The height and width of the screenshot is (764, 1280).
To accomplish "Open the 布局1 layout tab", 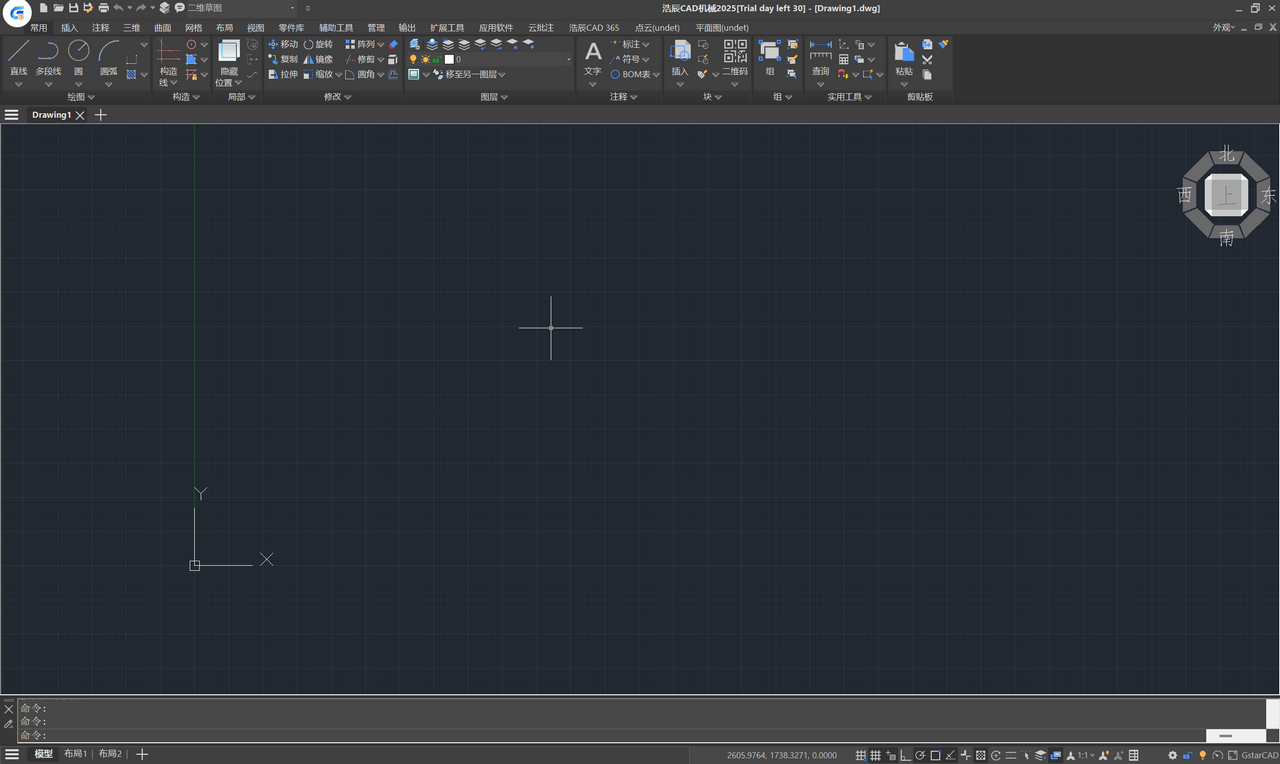I will pyautogui.click(x=75, y=754).
